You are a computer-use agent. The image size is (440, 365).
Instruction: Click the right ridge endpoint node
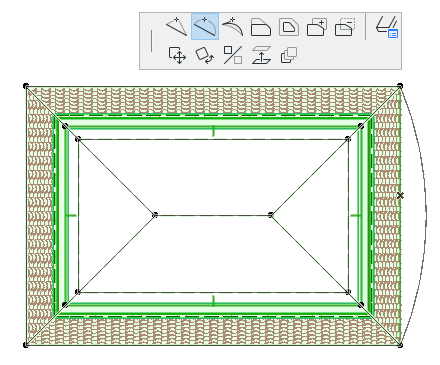[271, 215]
